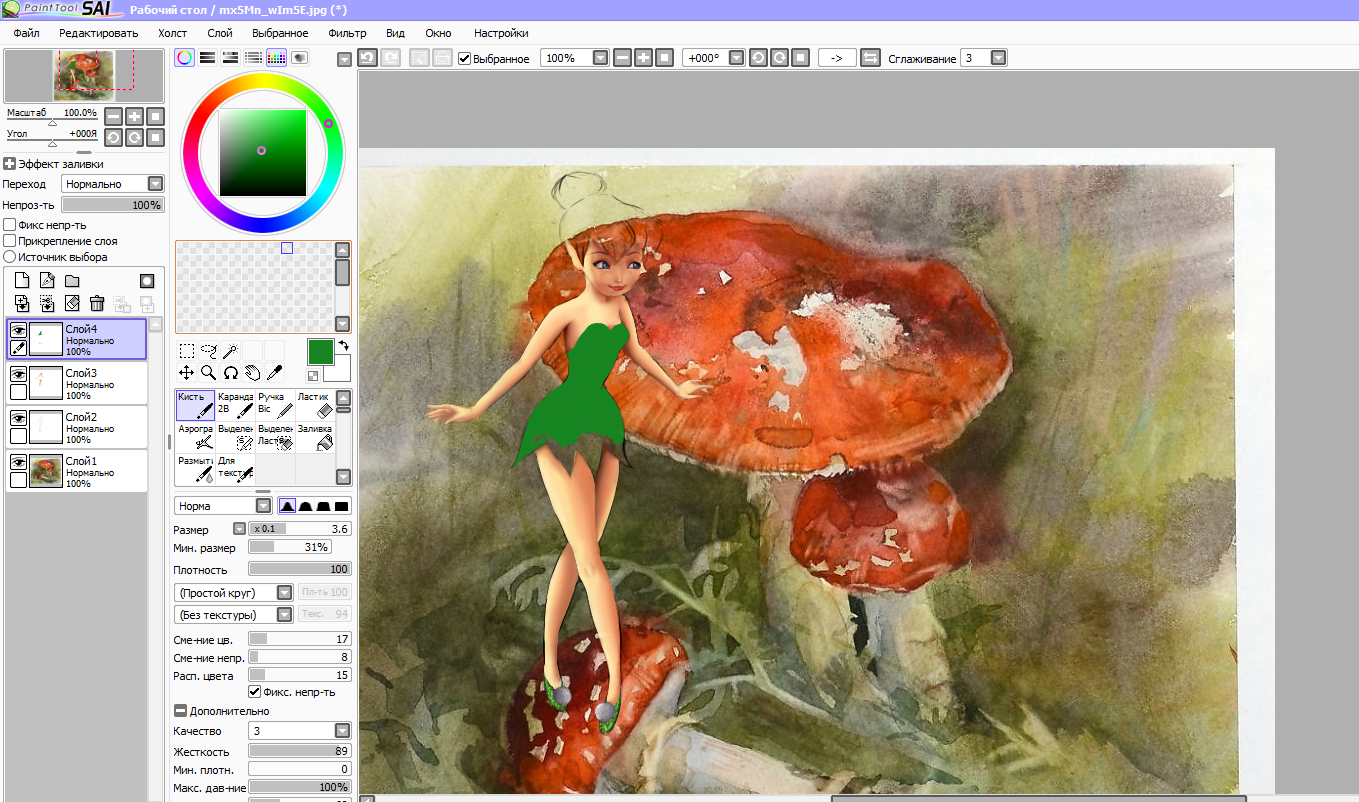Select the Размытие blur brush tool
Image resolution: width=1359 pixels, height=802 pixels.
tap(195, 469)
